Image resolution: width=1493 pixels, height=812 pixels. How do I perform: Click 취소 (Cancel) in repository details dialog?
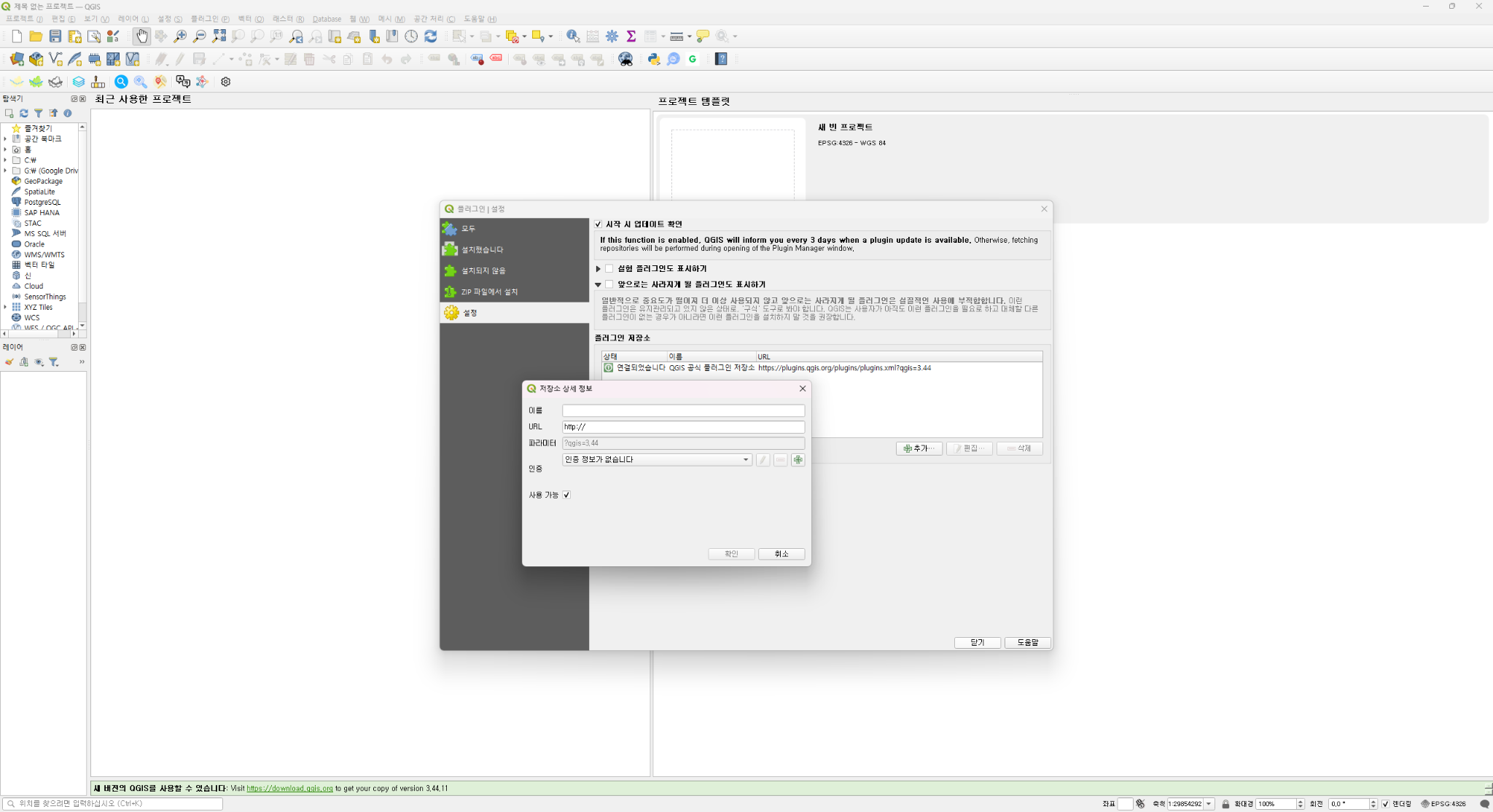click(781, 554)
